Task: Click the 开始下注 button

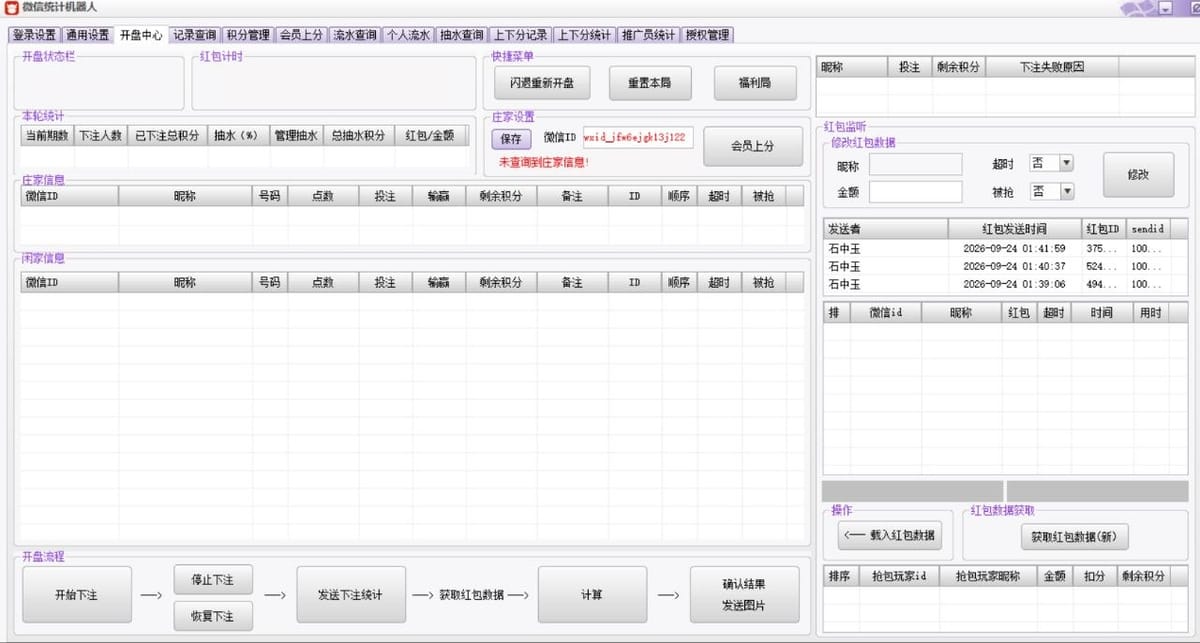Action: (76, 594)
